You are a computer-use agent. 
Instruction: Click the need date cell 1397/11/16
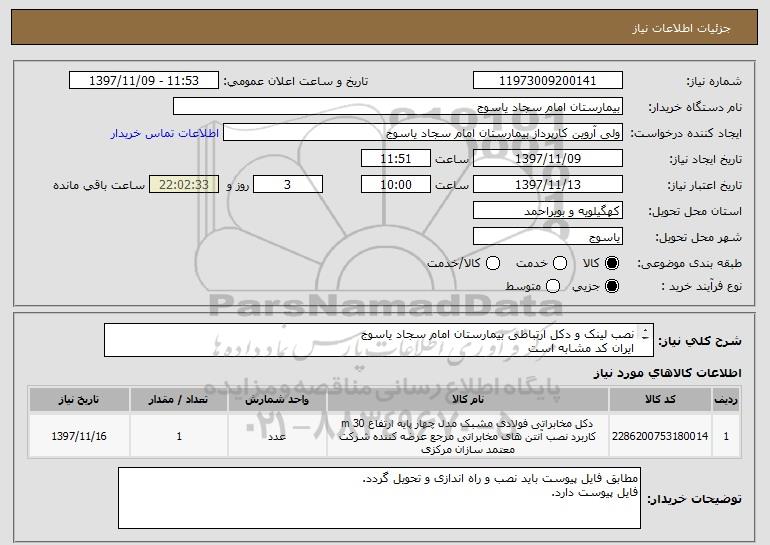pyautogui.click(x=79, y=436)
